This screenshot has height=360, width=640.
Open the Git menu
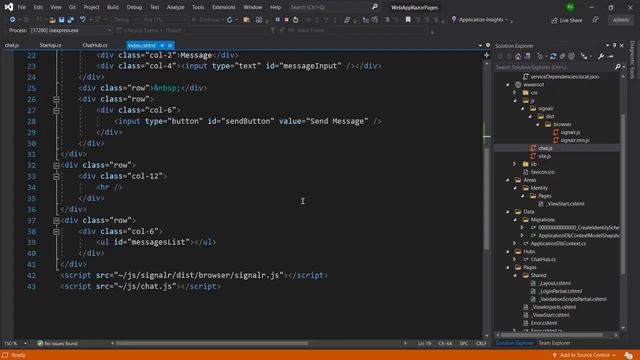(x=72, y=7)
